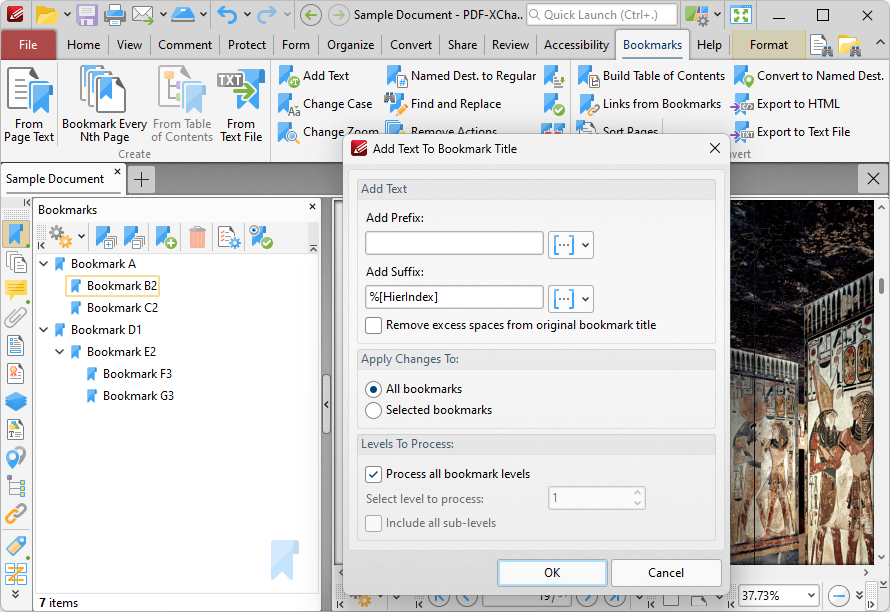Screen dimensions: 890x612
Task: Increment the select level stepper
Action: [x=637, y=493]
